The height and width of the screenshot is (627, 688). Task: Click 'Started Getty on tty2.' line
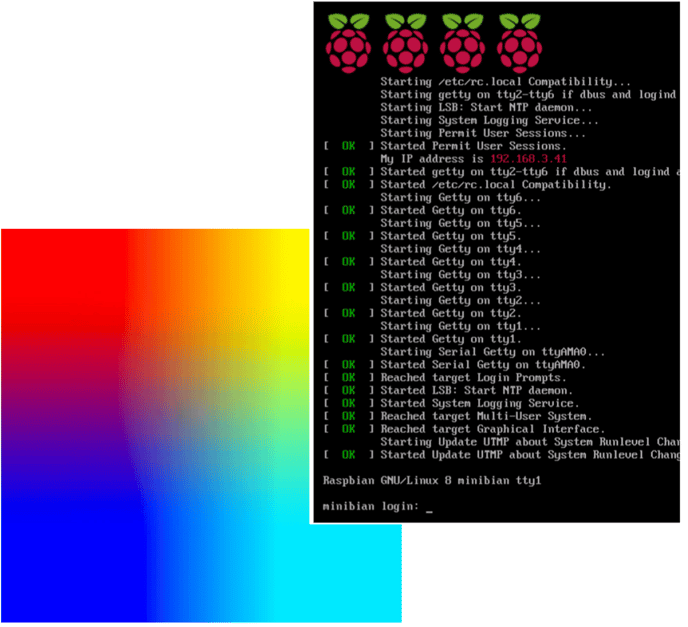pos(451,313)
